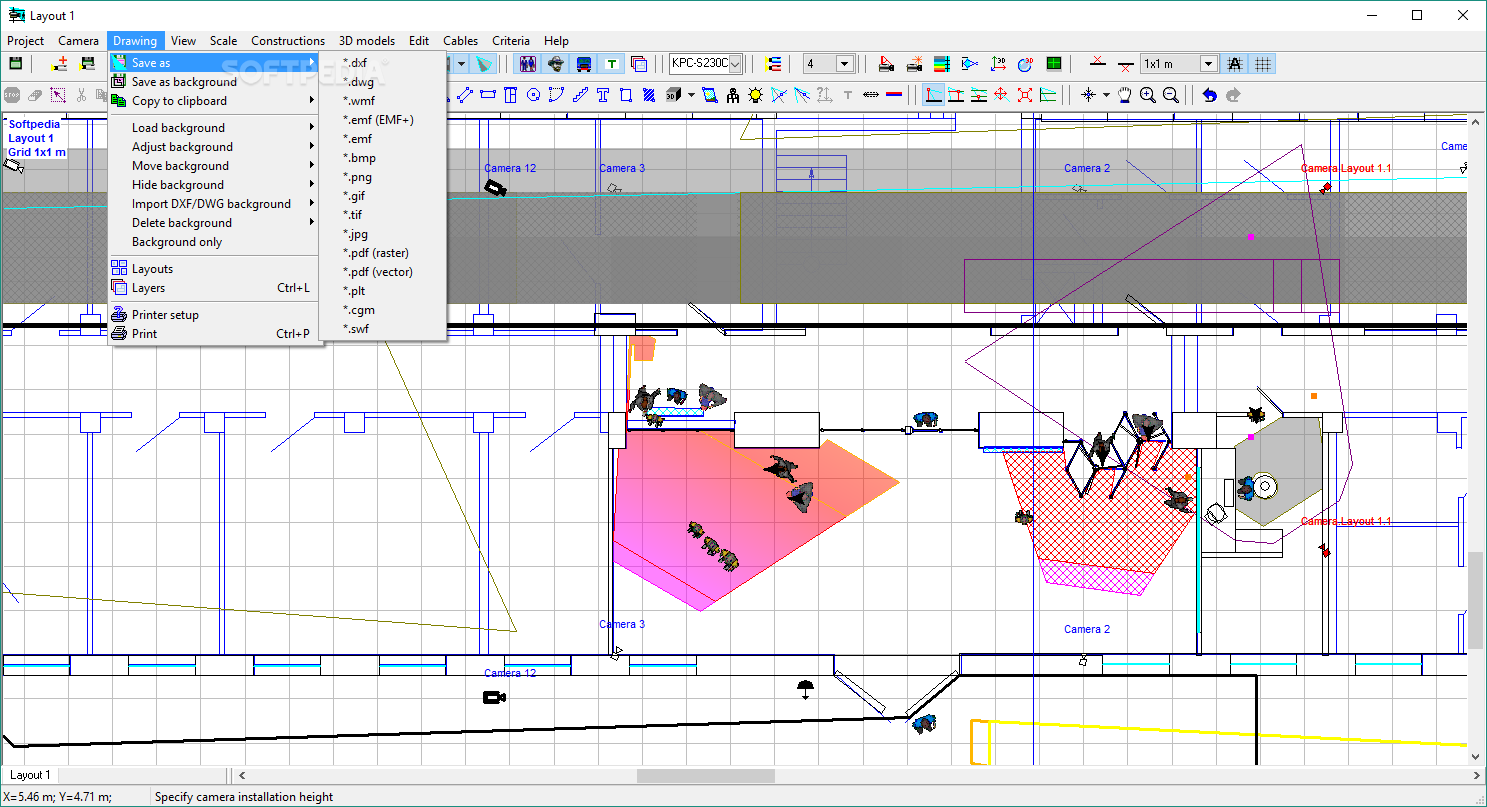Open the KPC-S230C camera model dropdown
Viewport: 1487px width, 807px height.
pyautogui.click(x=736, y=64)
